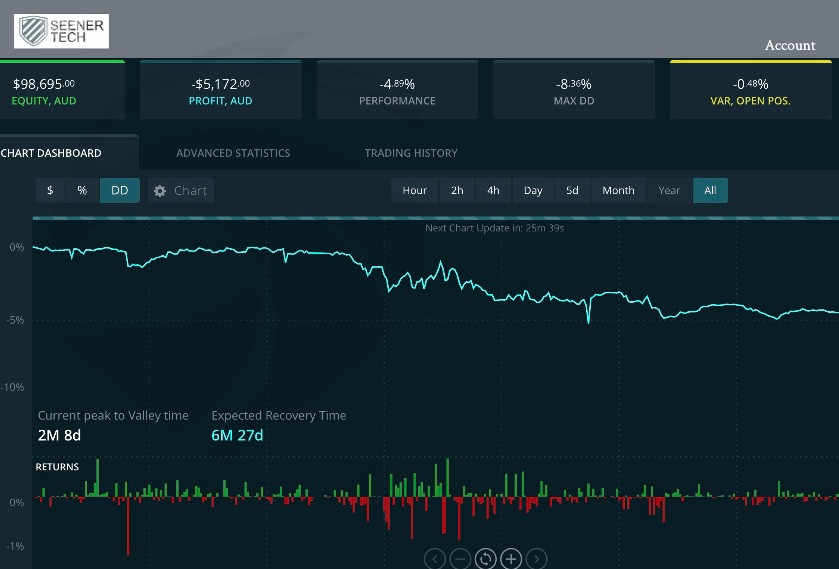Select the DD drawdown view

(119, 191)
